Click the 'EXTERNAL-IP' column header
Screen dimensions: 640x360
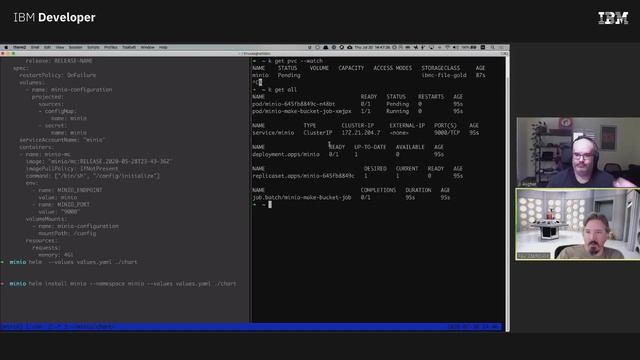point(407,126)
